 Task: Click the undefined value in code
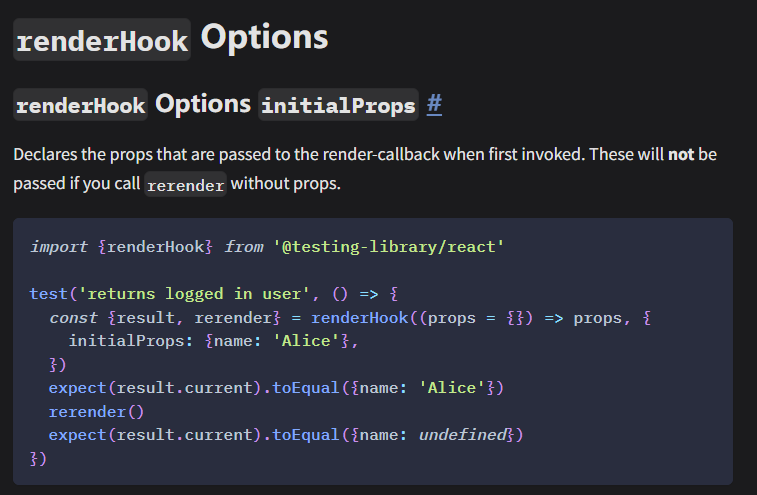point(462,436)
